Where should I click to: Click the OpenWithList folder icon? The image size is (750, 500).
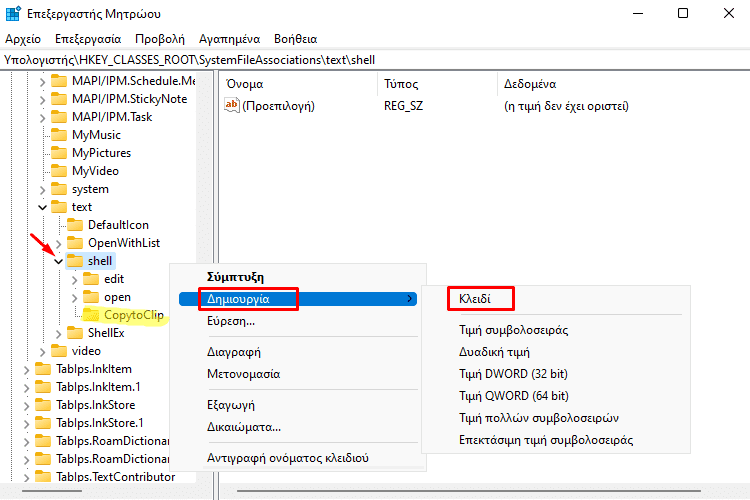[x=75, y=243]
